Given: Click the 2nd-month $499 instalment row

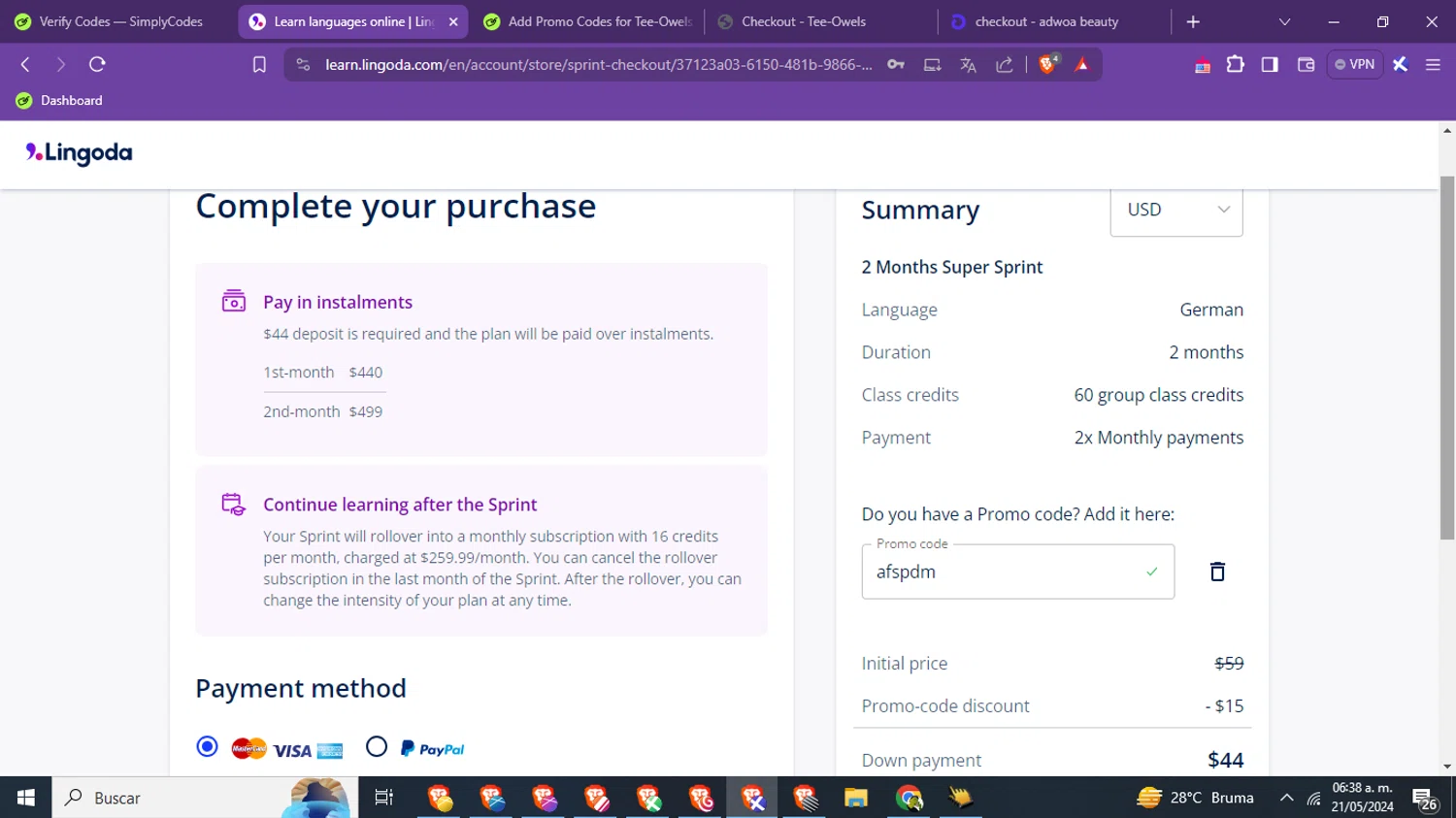Looking at the screenshot, I should pos(323,411).
